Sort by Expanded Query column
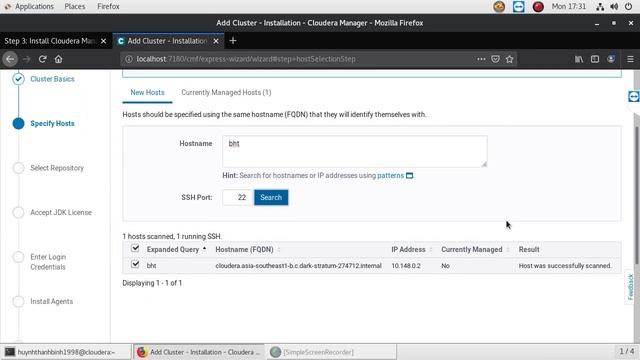640x360 pixels. point(176,249)
